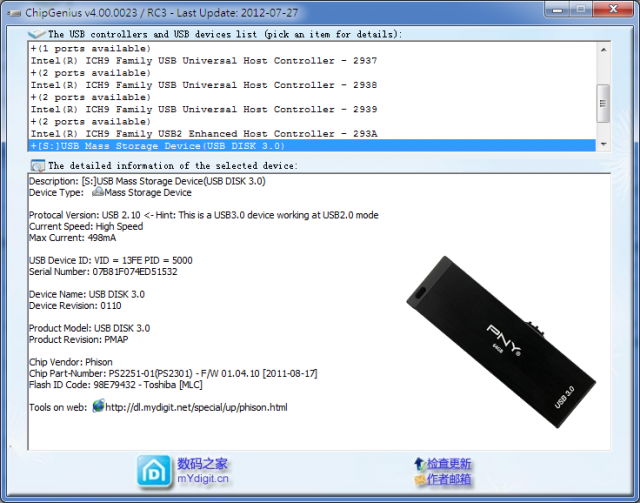Image resolution: width=640 pixels, height=503 pixels.
Task: Click the Description: [S:]USB Mass Storage line
Action: pos(147,181)
